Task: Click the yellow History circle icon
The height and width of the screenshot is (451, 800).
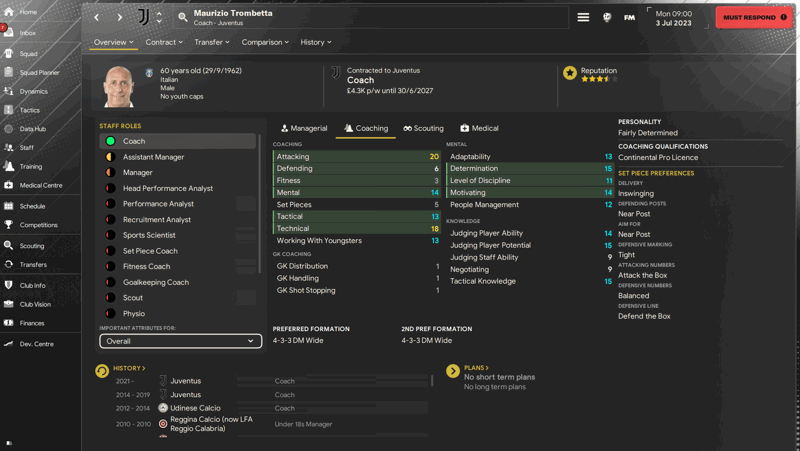Action: tap(102, 371)
